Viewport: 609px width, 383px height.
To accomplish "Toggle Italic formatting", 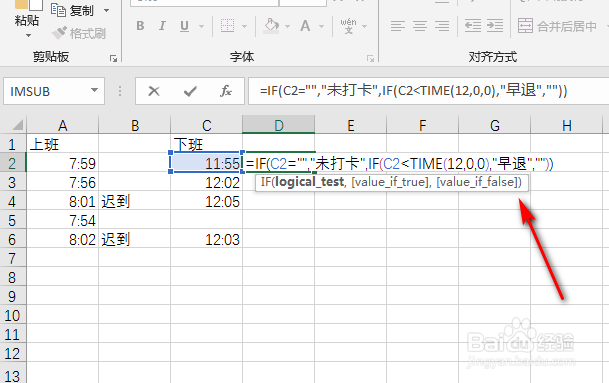I will pos(162,26).
